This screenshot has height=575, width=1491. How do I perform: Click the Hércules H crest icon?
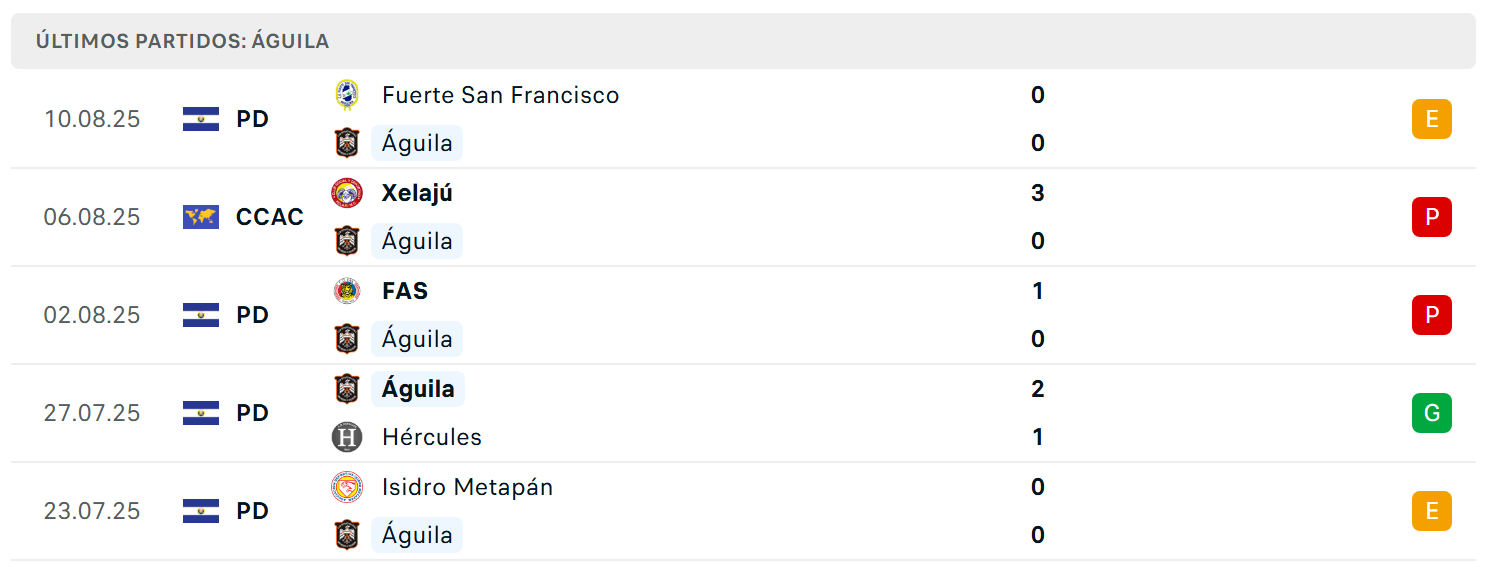(347, 437)
